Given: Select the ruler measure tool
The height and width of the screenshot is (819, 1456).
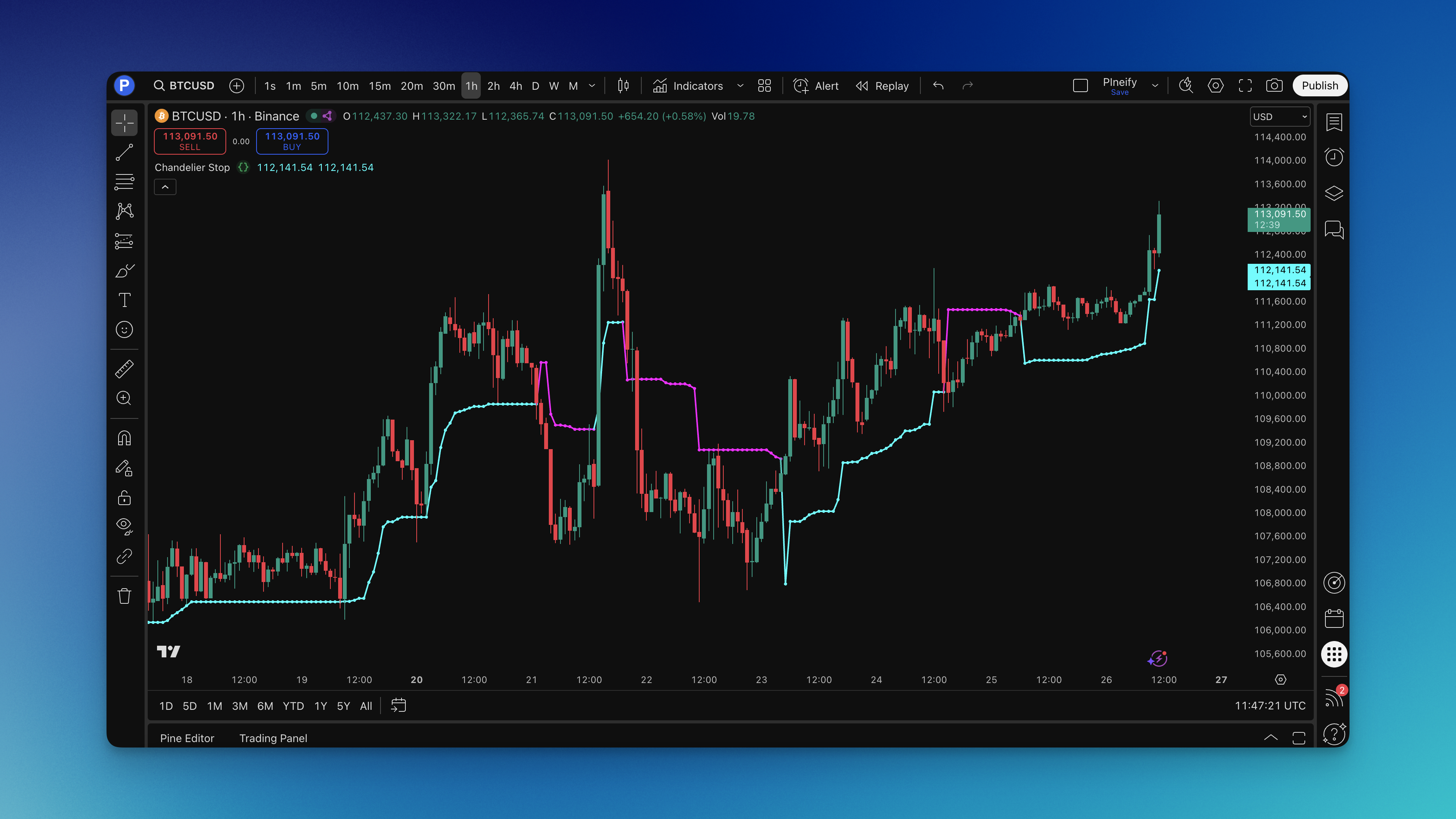Looking at the screenshot, I should (x=124, y=369).
